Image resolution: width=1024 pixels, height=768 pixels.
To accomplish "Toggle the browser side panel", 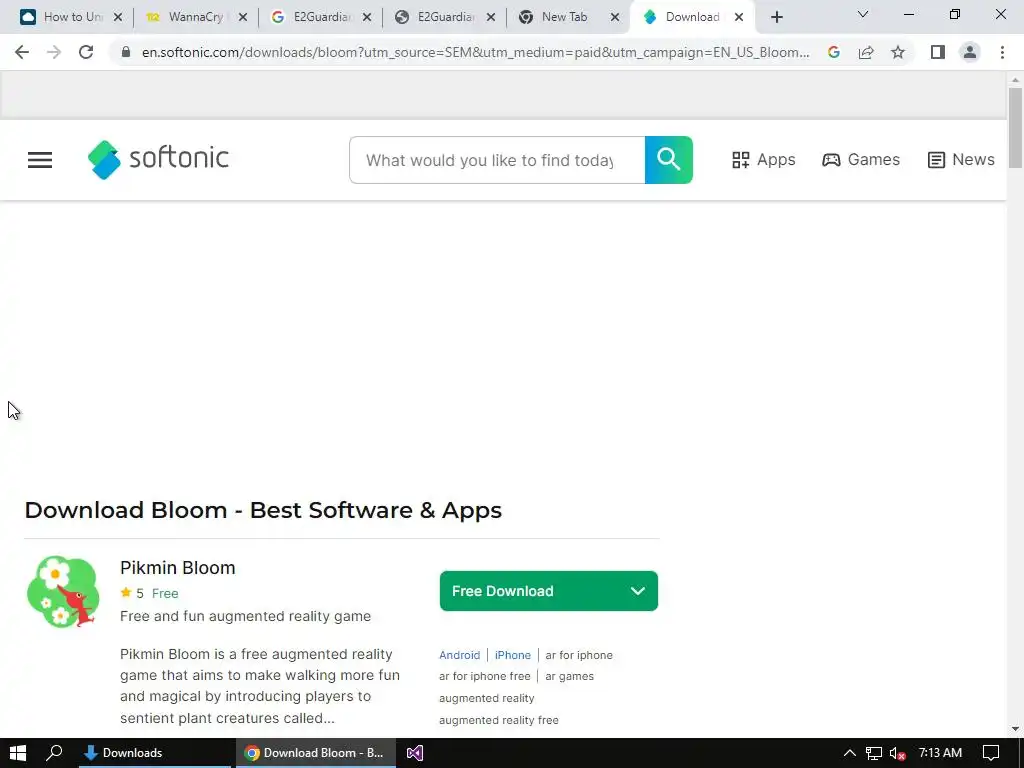I will click(x=938, y=52).
